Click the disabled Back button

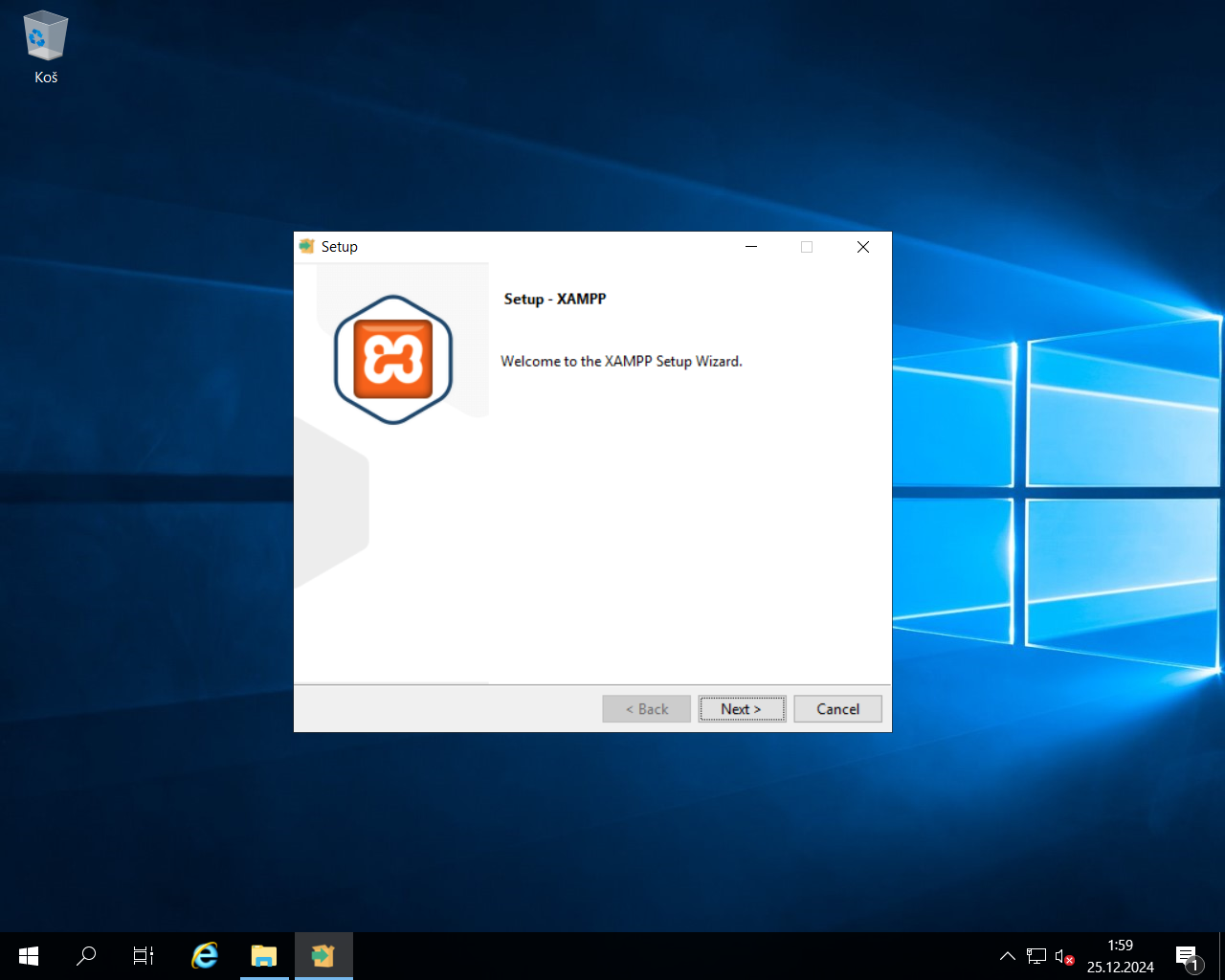646,708
